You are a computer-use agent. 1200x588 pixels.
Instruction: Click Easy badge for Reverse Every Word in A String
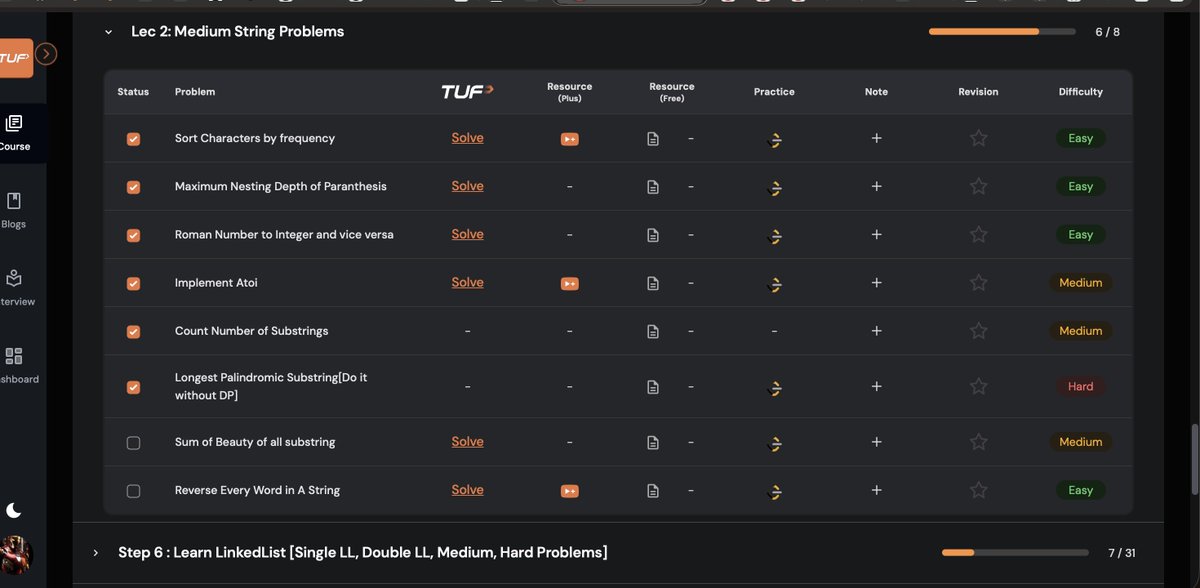[x=1081, y=491]
